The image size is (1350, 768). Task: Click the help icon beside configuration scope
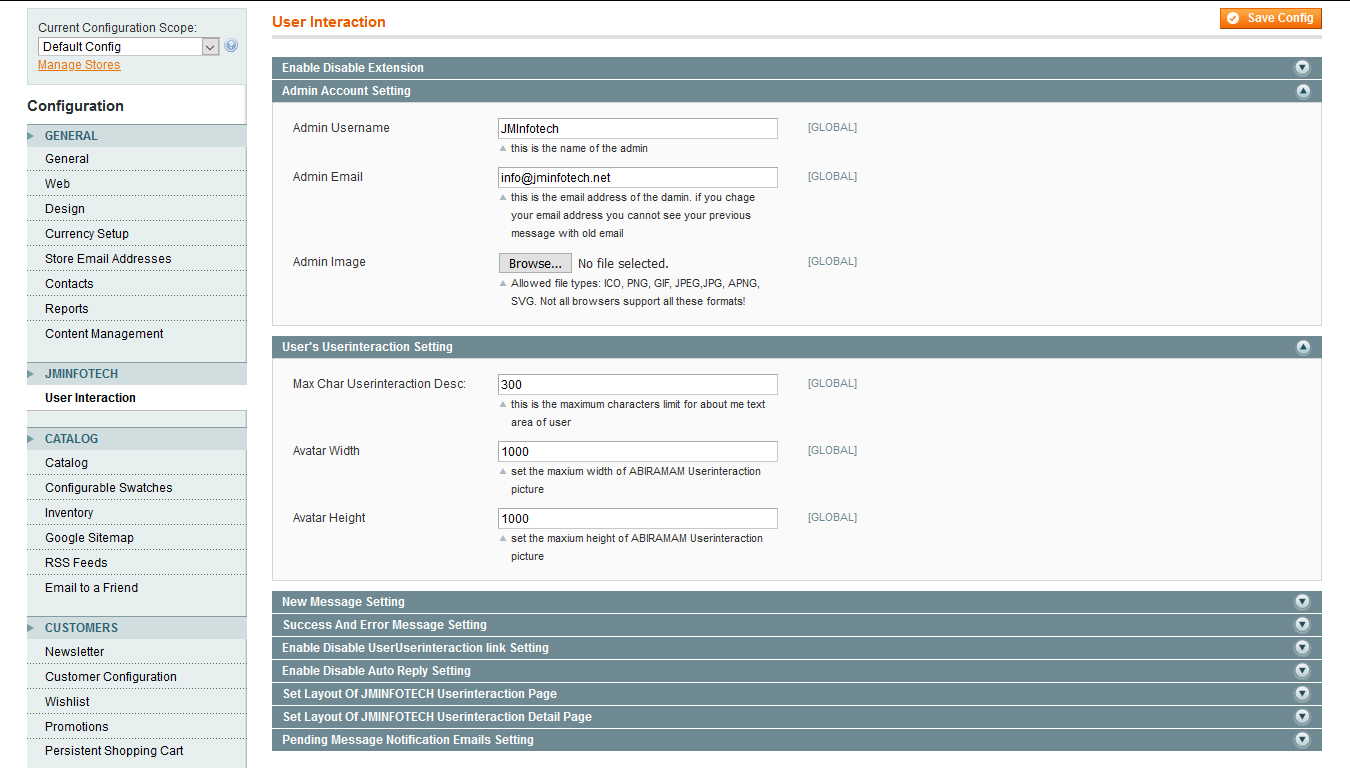pyautogui.click(x=231, y=46)
